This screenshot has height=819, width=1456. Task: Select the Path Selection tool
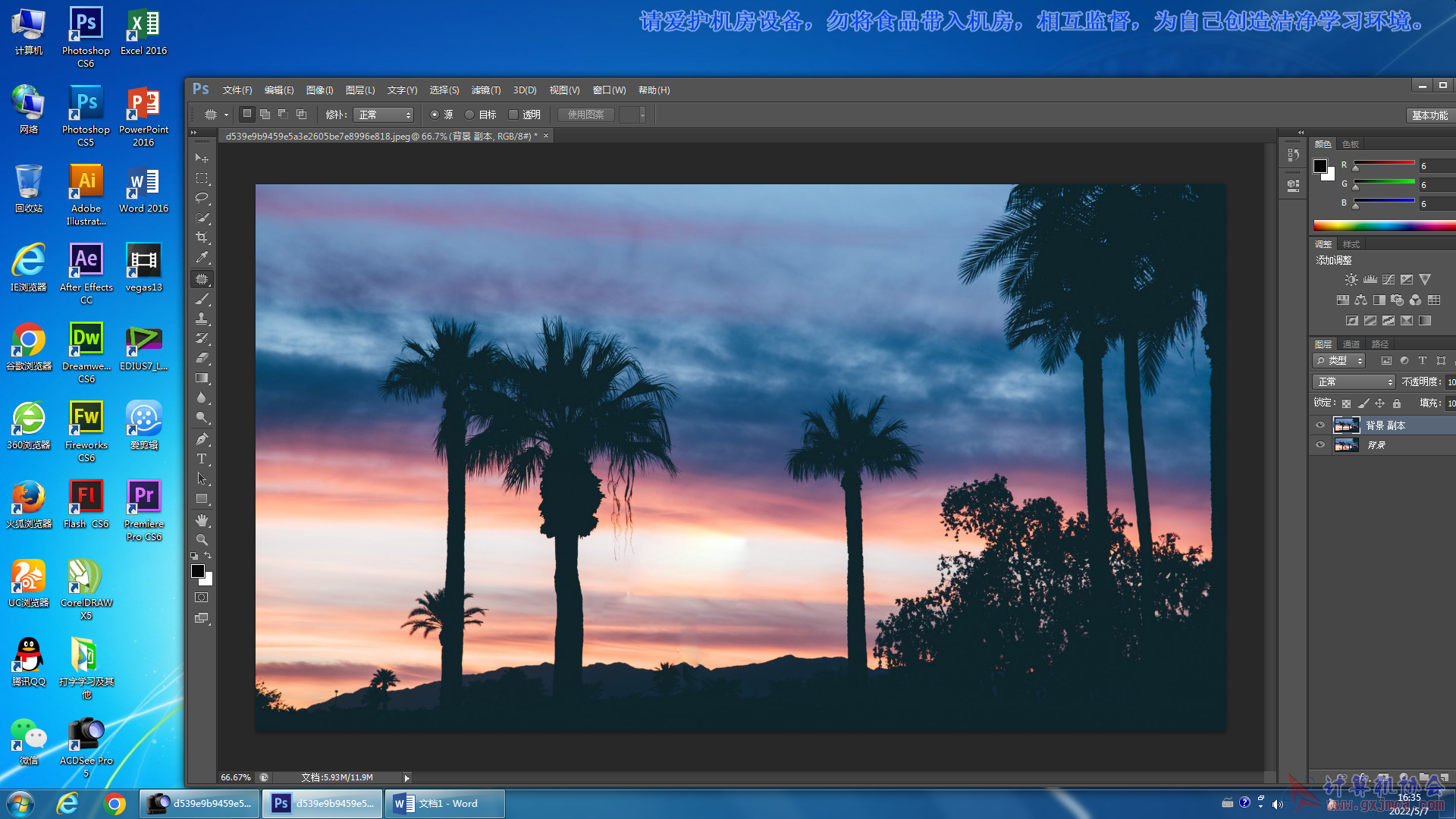[x=202, y=479]
